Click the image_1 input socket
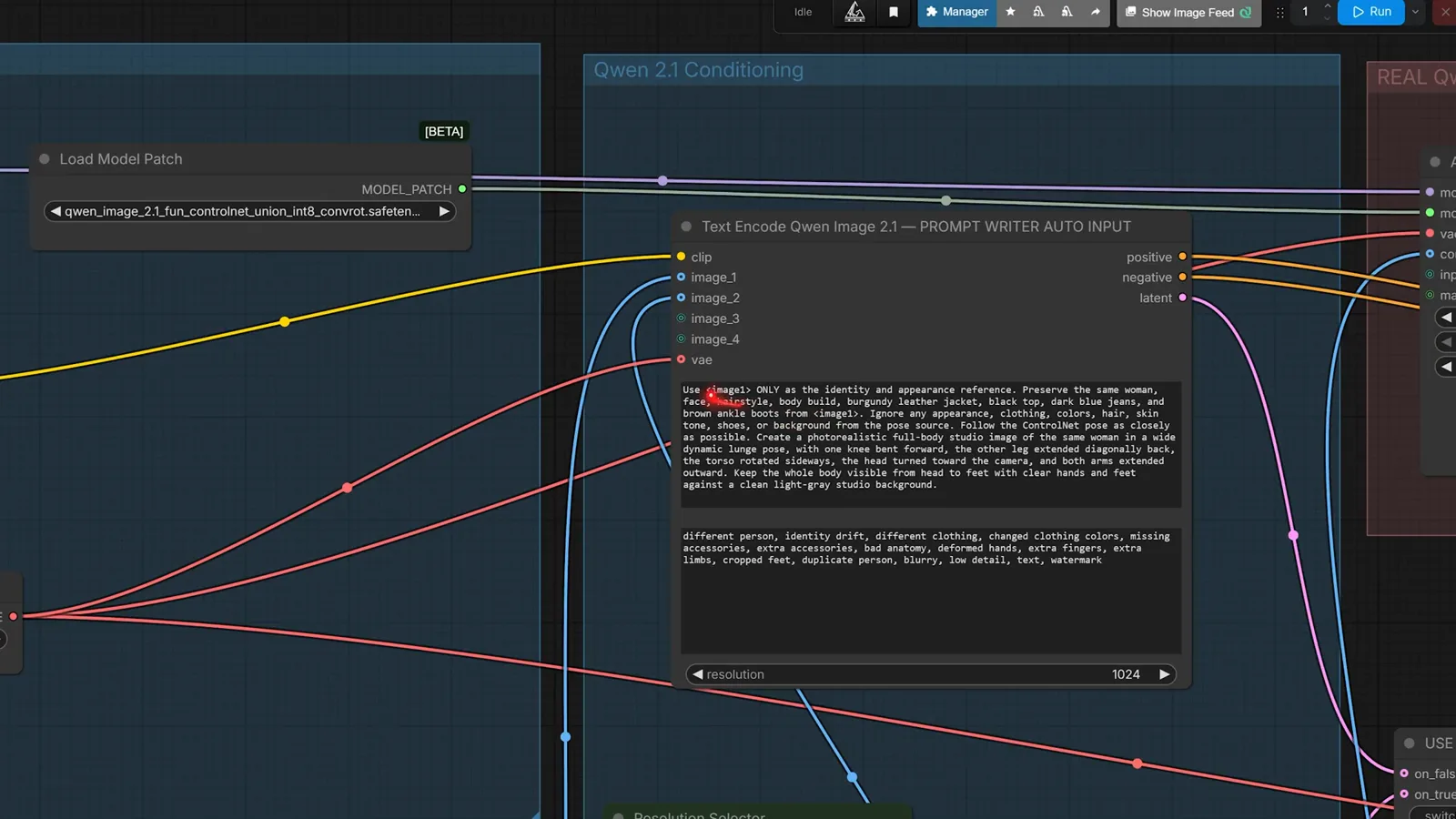The width and height of the screenshot is (1456, 819). coord(681,277)
